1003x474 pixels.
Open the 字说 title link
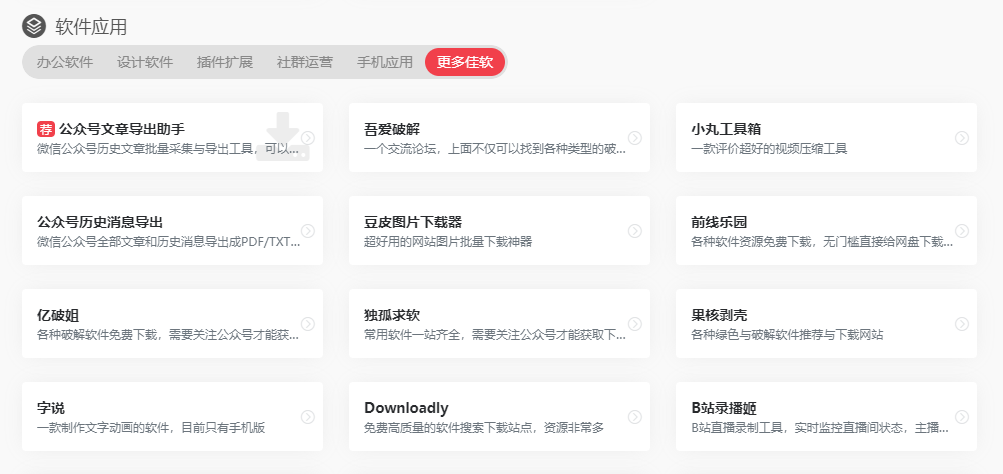click(x=51, y=408)
